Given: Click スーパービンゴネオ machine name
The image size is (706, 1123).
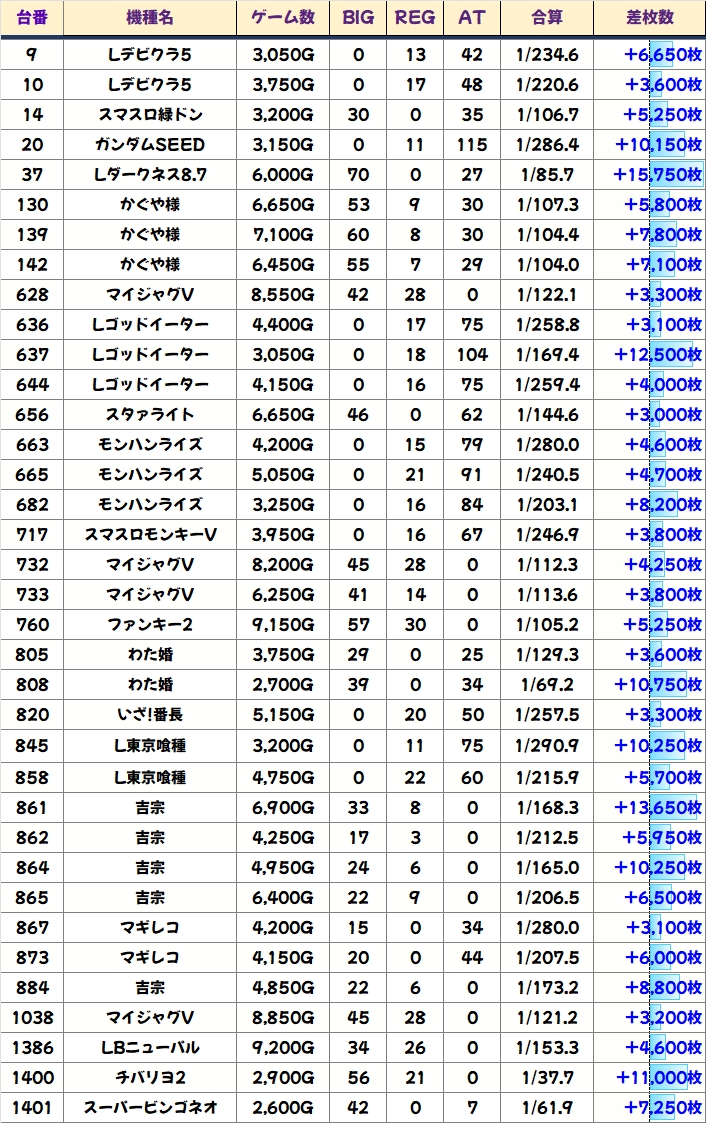Looking at the screenshot, I should 150,1108.
